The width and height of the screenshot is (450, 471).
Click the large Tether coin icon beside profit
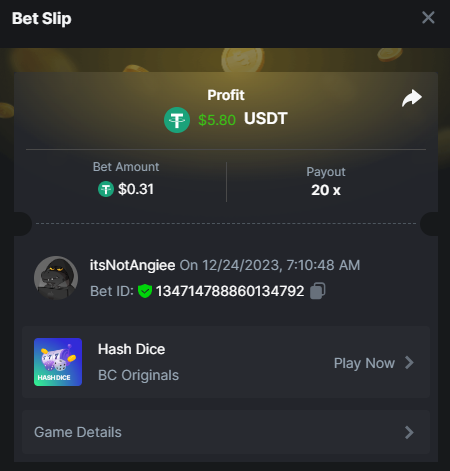coord(177,120)
